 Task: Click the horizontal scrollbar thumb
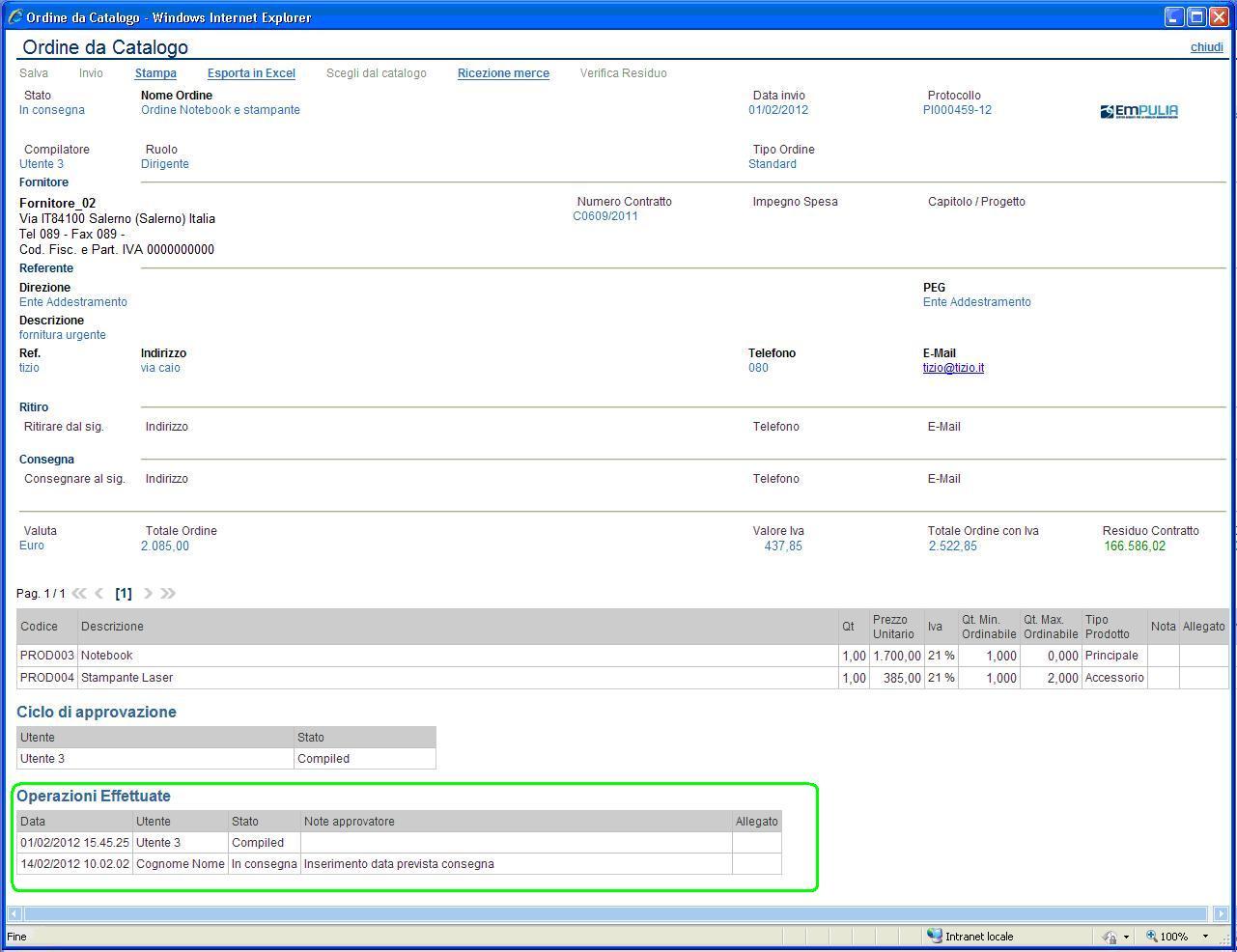point(615,913)
